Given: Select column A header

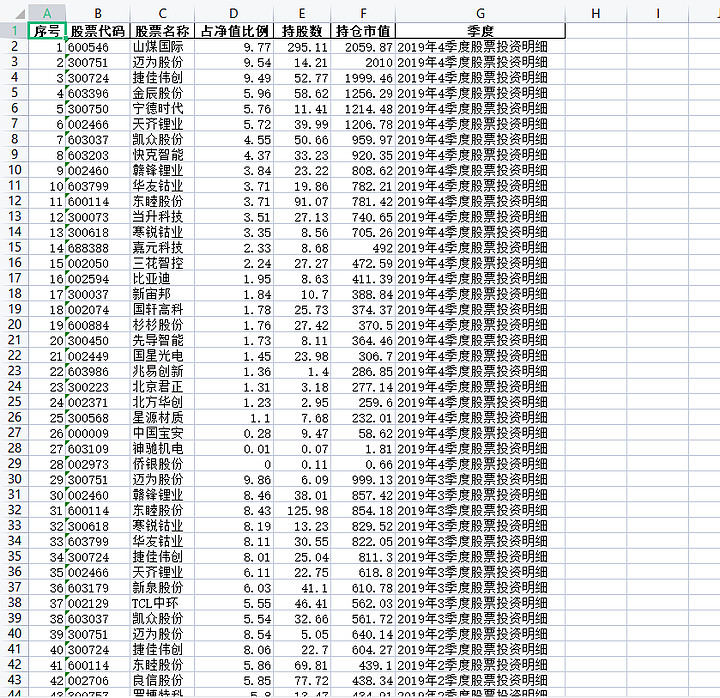Looking at the screenshot, I should [x=47, y=14].
